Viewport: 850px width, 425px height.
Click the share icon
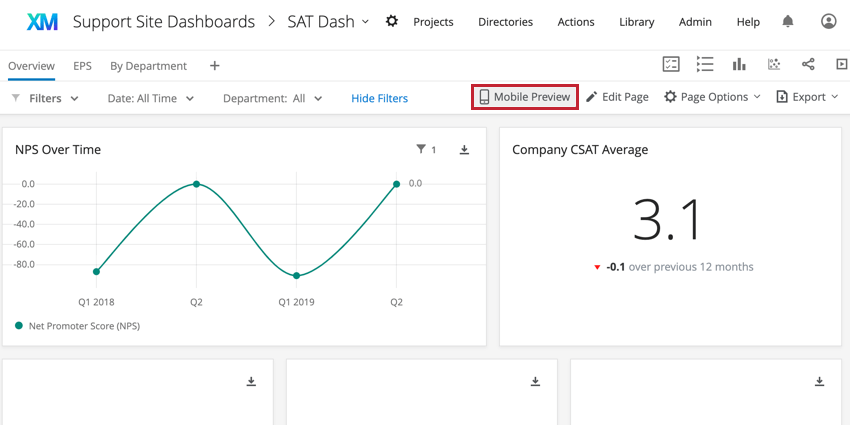pyautogui.click(x=808, y=64)
